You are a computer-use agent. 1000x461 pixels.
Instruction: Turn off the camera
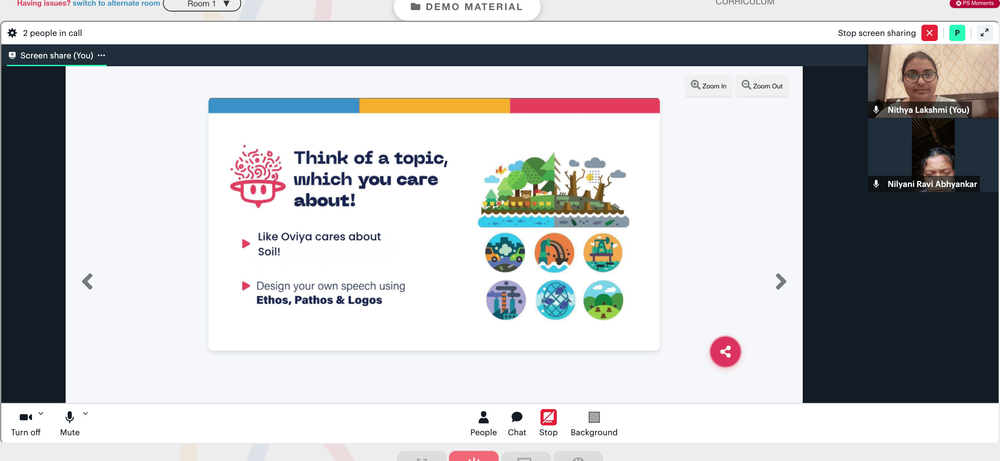(26, 423)
